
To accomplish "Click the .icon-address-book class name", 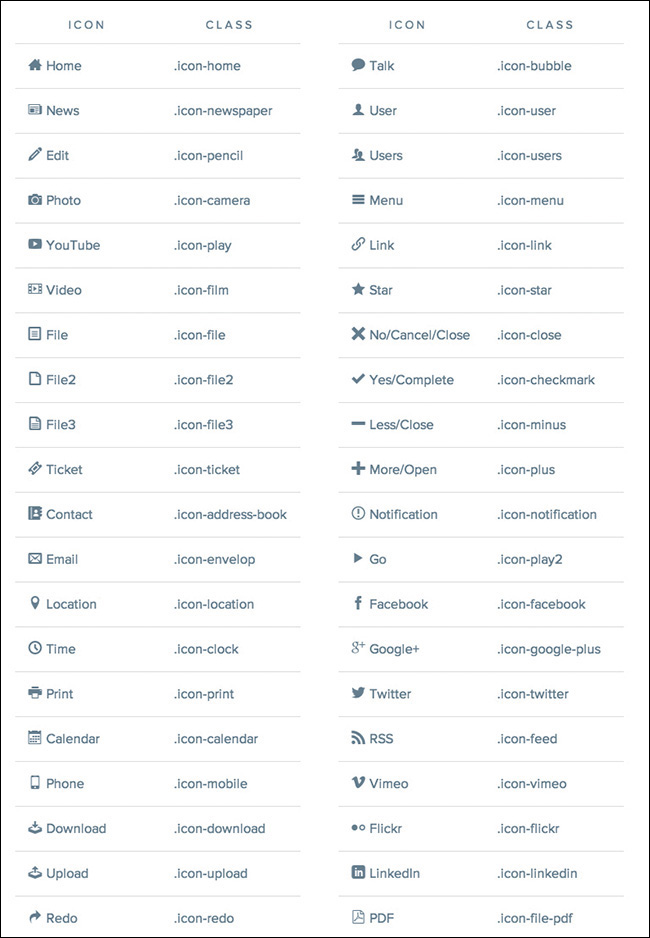I will click(x=230, y=514).
